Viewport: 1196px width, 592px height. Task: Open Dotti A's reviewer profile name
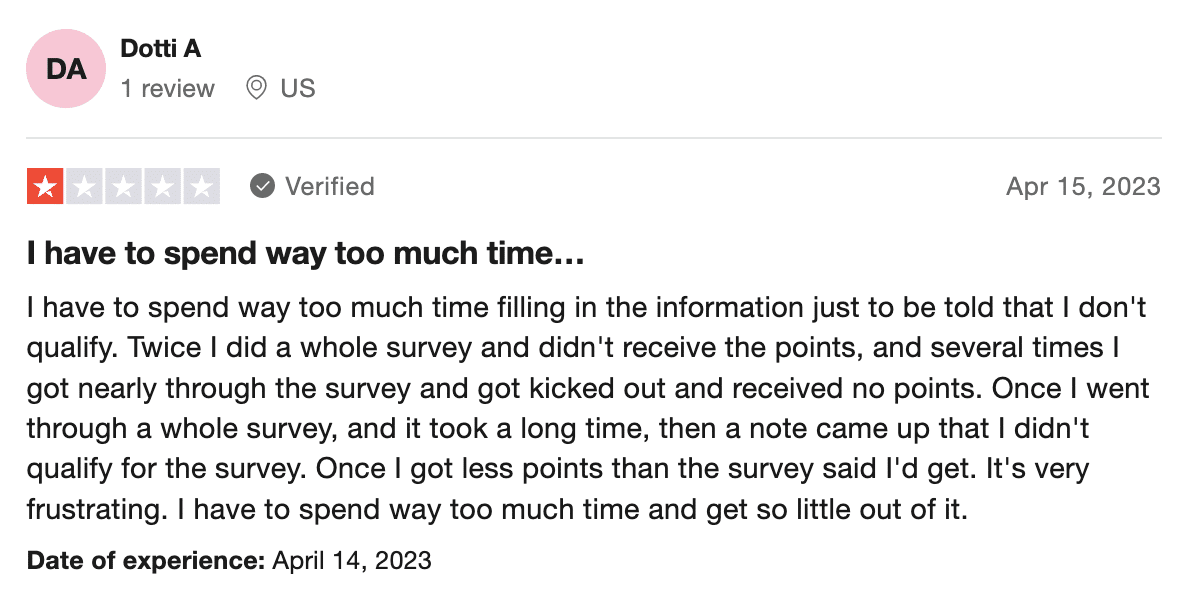(x=160, y=49)
